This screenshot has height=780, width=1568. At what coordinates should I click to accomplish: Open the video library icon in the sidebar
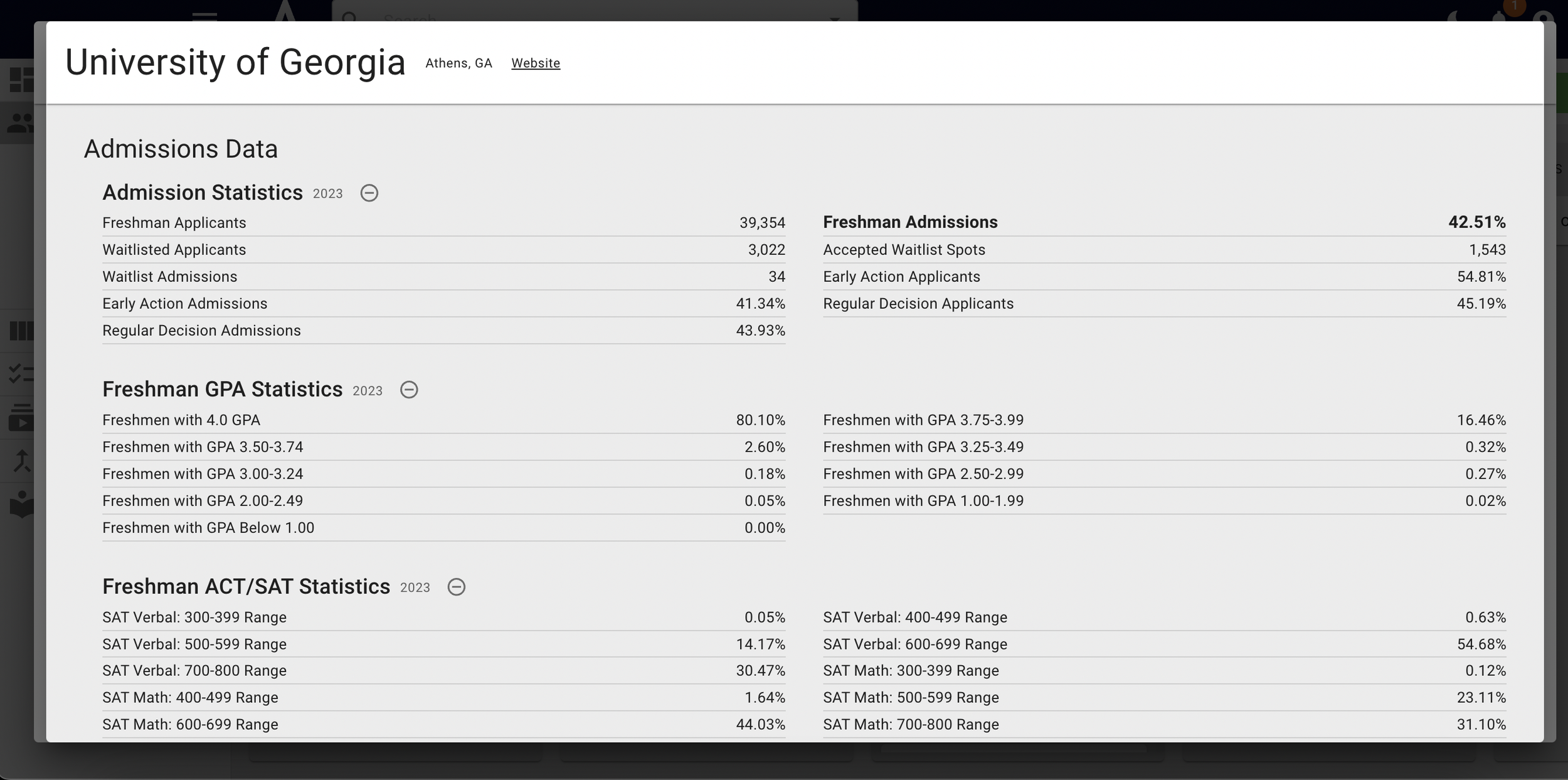21,417
